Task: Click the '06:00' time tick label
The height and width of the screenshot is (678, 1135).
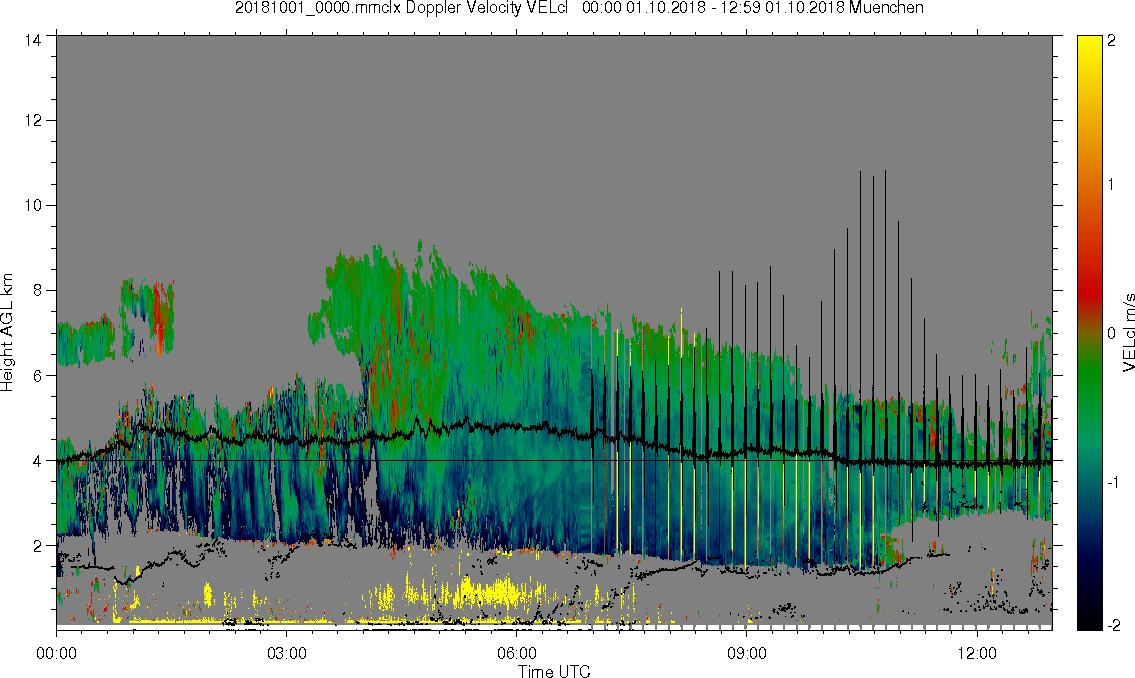Action: 517,653
